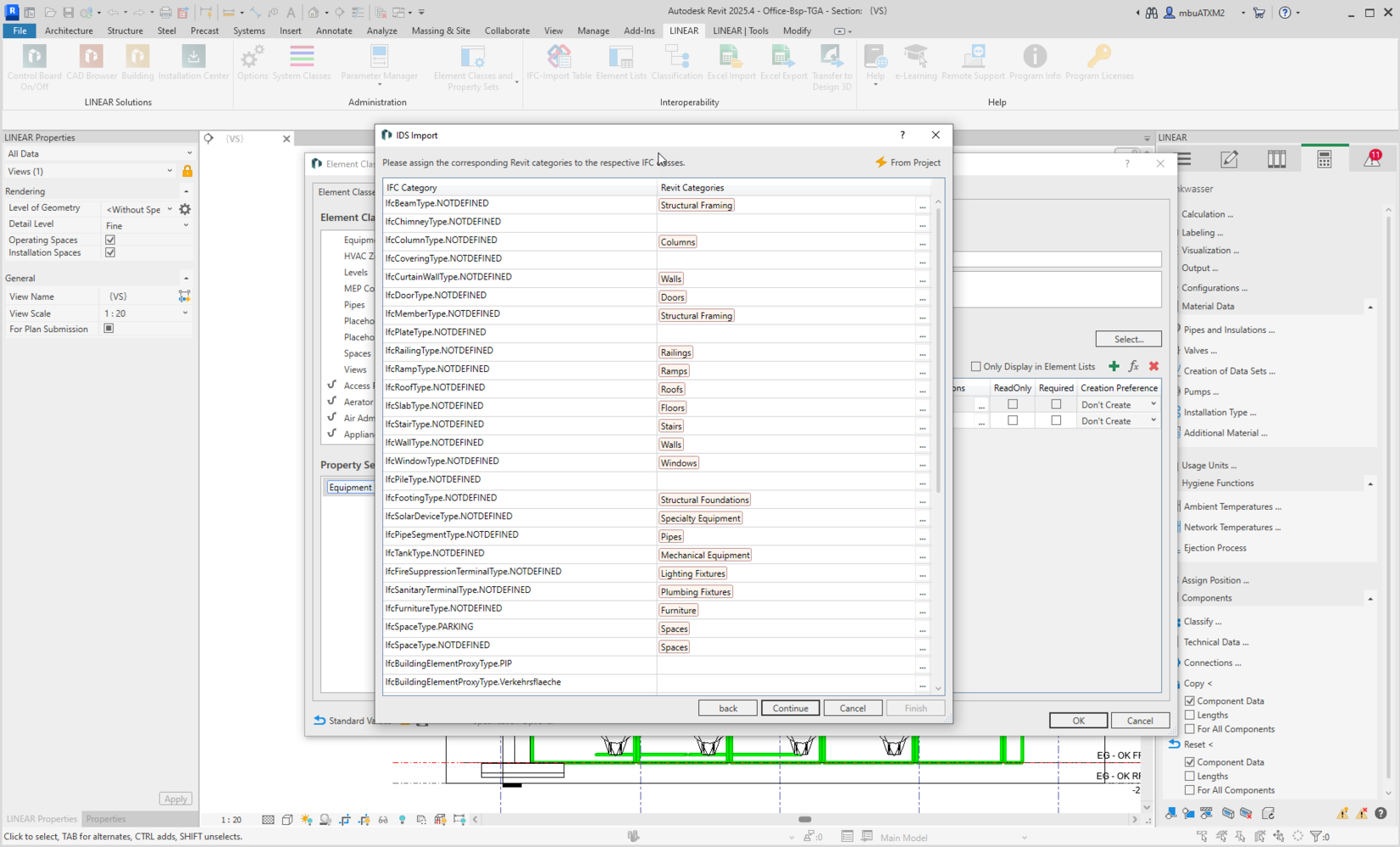Click the formula fx icon
1400x847 pixels.
pos(1134,366)
